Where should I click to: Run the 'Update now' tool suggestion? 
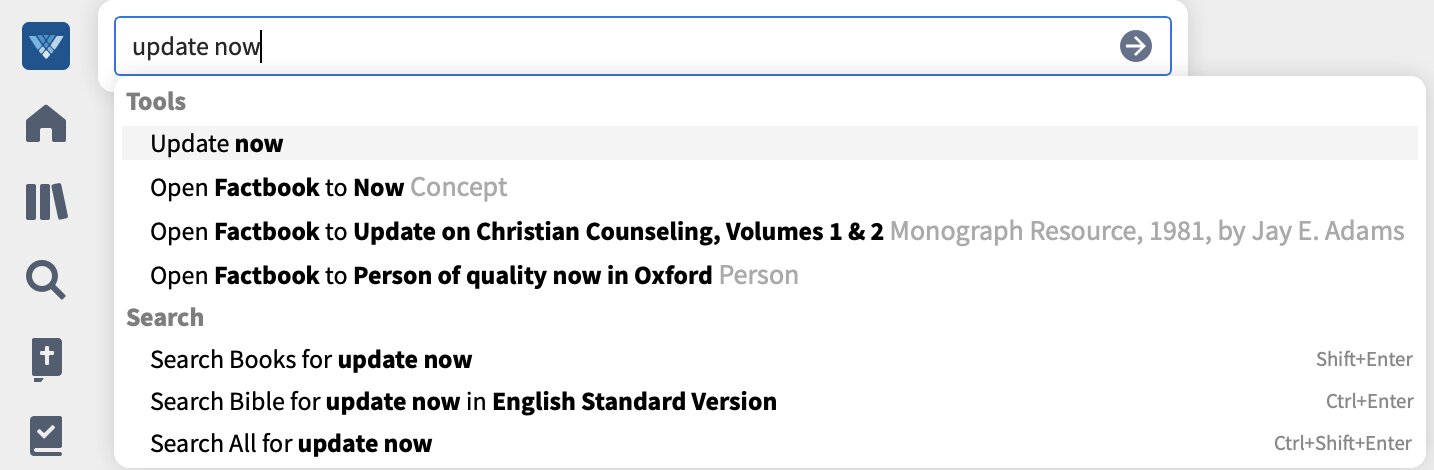[770, 144]
